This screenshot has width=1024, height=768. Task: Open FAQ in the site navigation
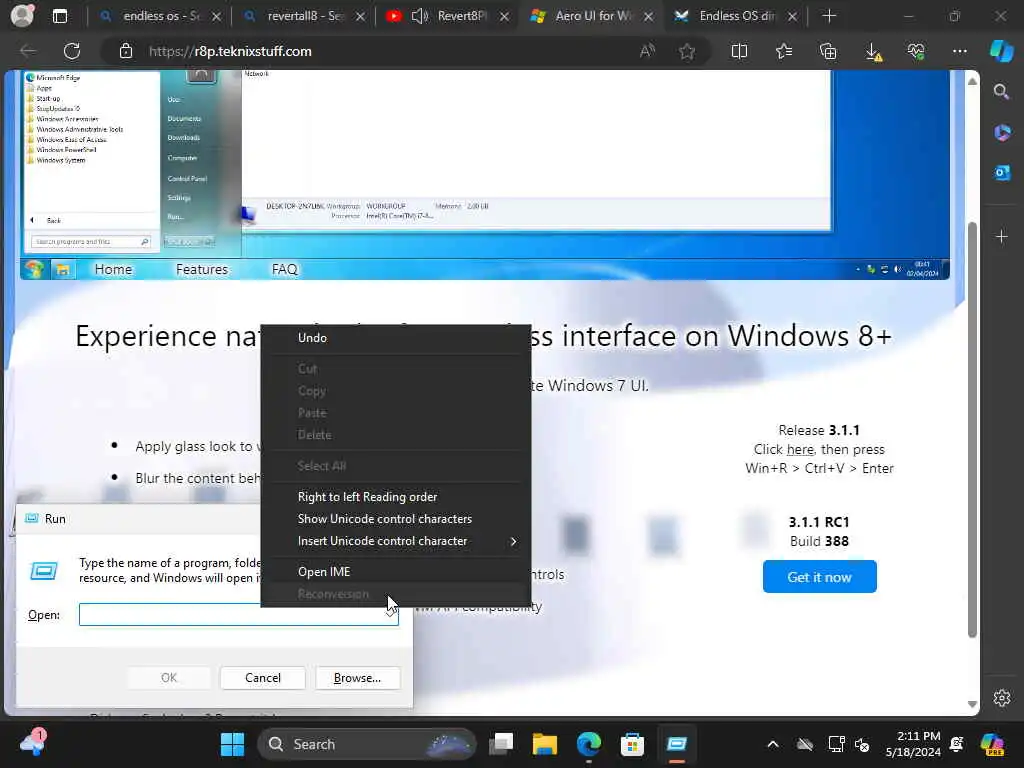coord(285,269)
